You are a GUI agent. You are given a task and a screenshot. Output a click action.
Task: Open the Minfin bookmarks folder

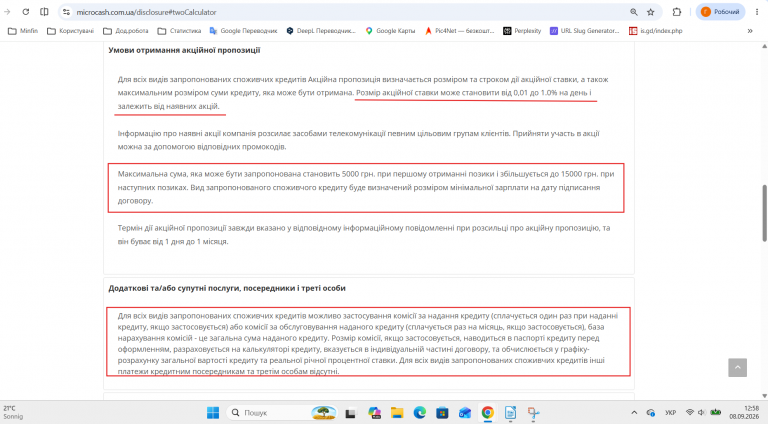(x=23, y=31)
